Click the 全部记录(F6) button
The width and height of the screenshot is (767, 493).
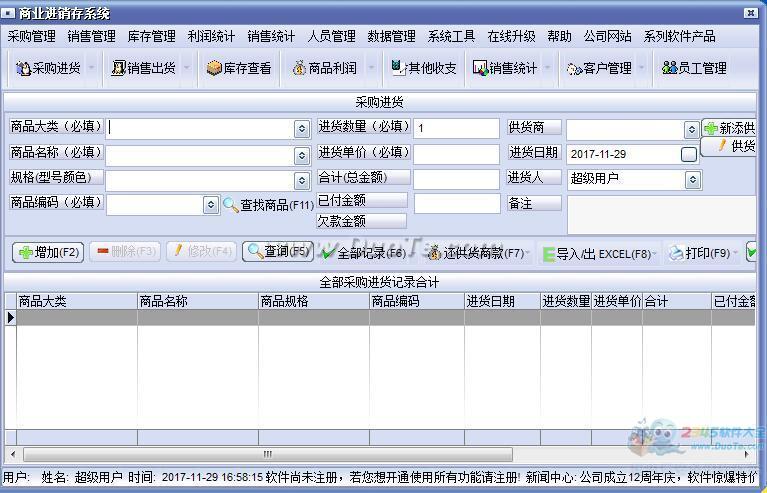tap(364, 253)
